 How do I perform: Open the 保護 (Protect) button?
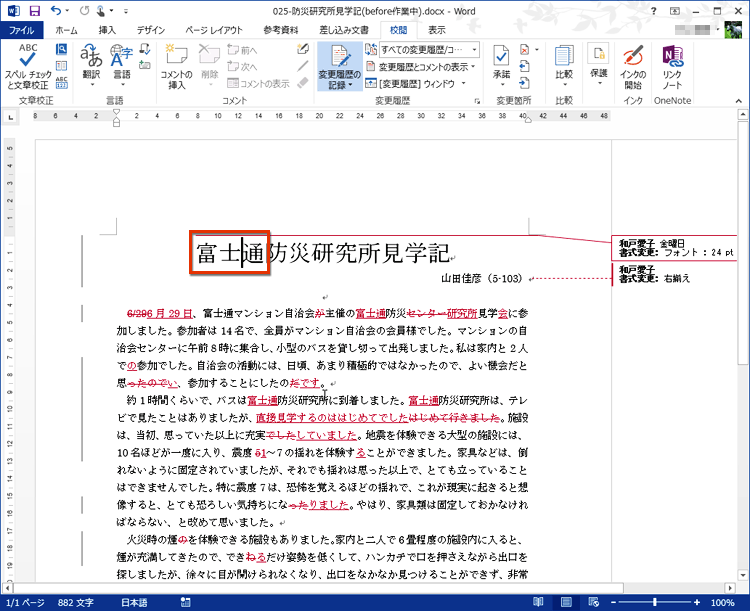tap(598, 65)
